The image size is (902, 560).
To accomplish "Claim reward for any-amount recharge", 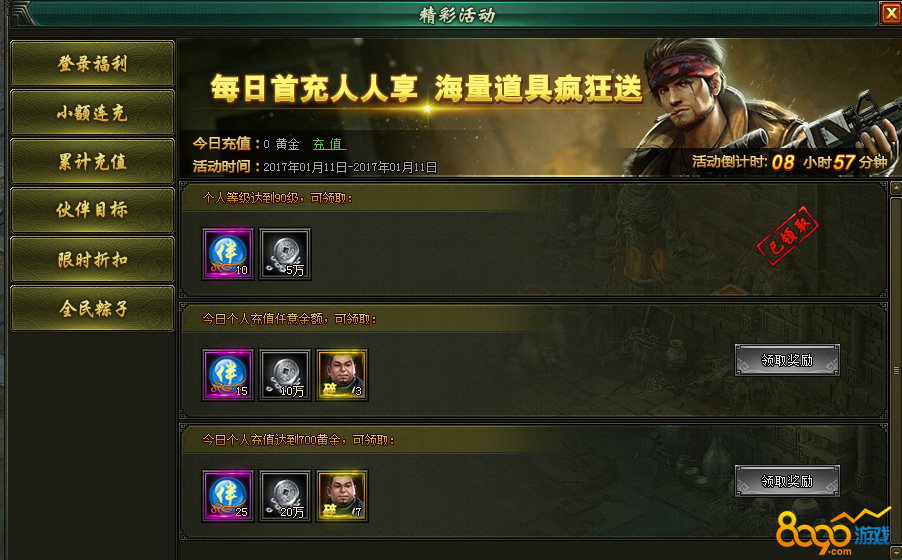I will point(787,360).
